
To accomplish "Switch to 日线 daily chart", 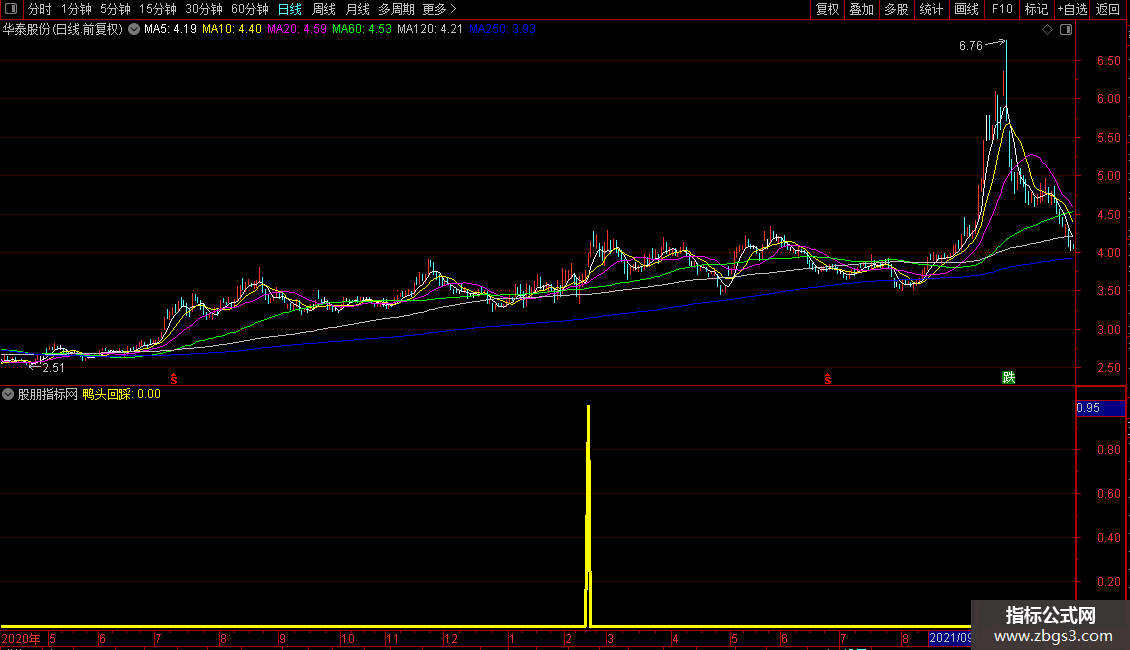I will click(x=290, y=9).
